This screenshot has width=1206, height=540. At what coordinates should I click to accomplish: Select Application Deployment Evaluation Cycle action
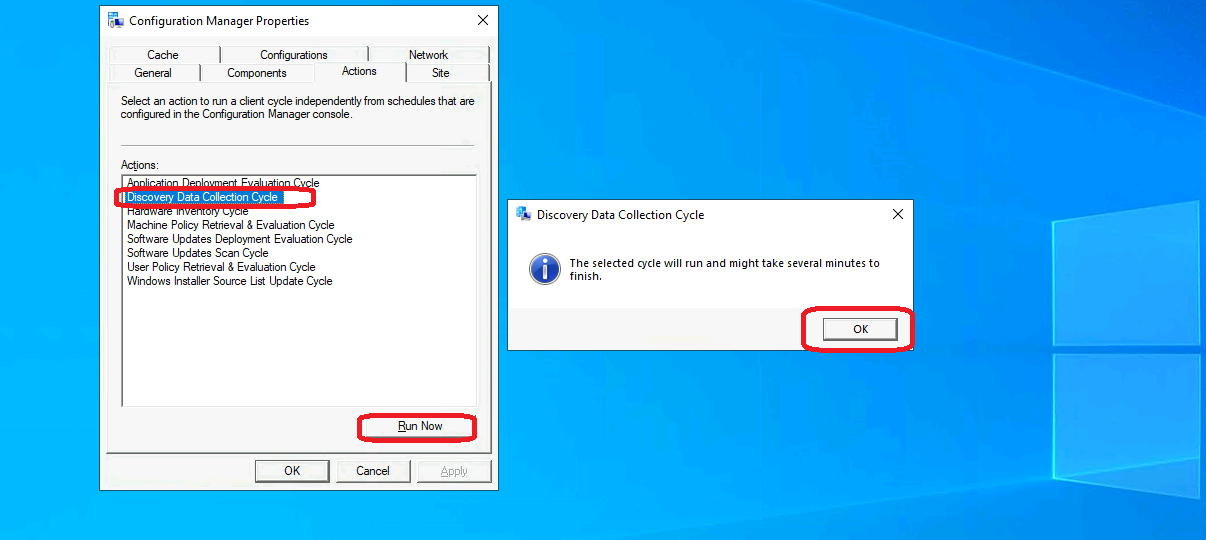[223, 184]
